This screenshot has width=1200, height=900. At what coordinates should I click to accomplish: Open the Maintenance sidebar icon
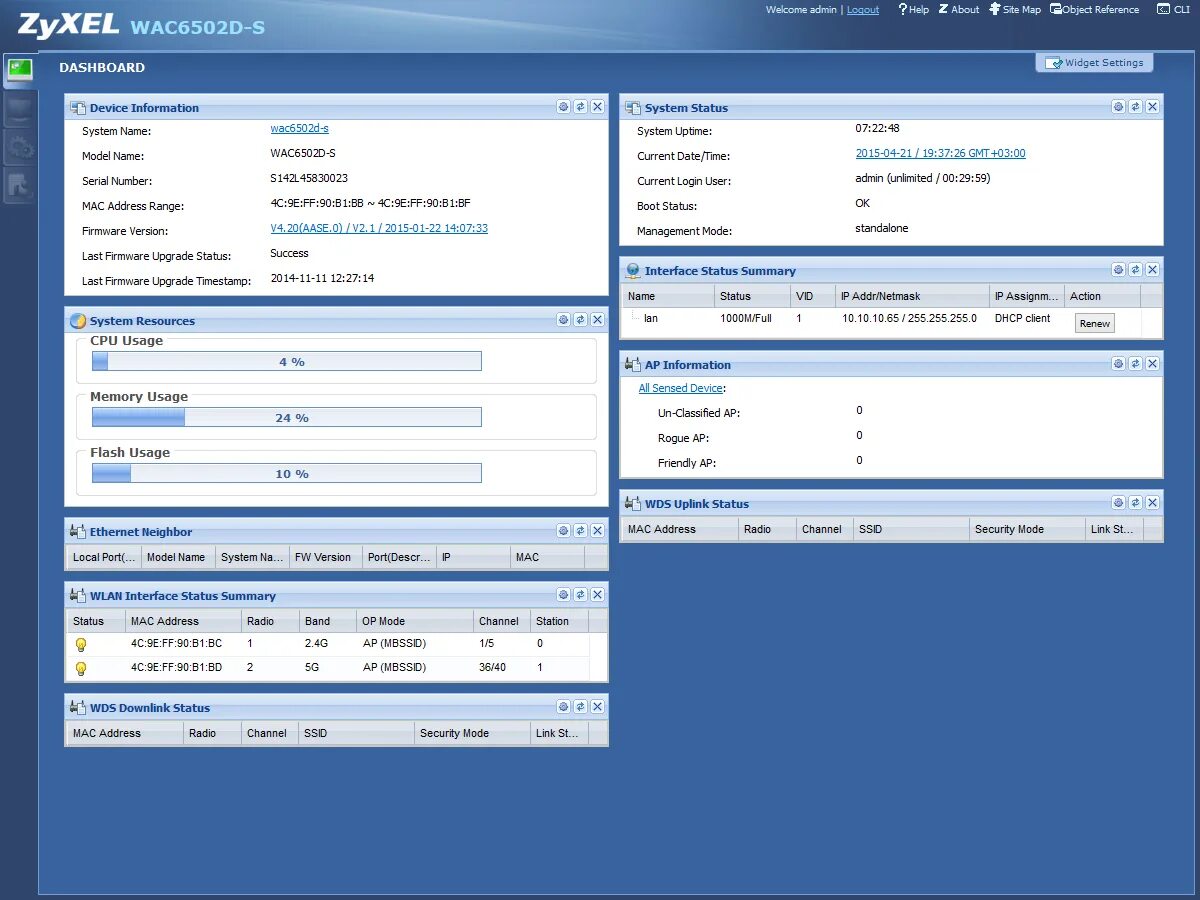pyautogui.click(x=20, y=186)
